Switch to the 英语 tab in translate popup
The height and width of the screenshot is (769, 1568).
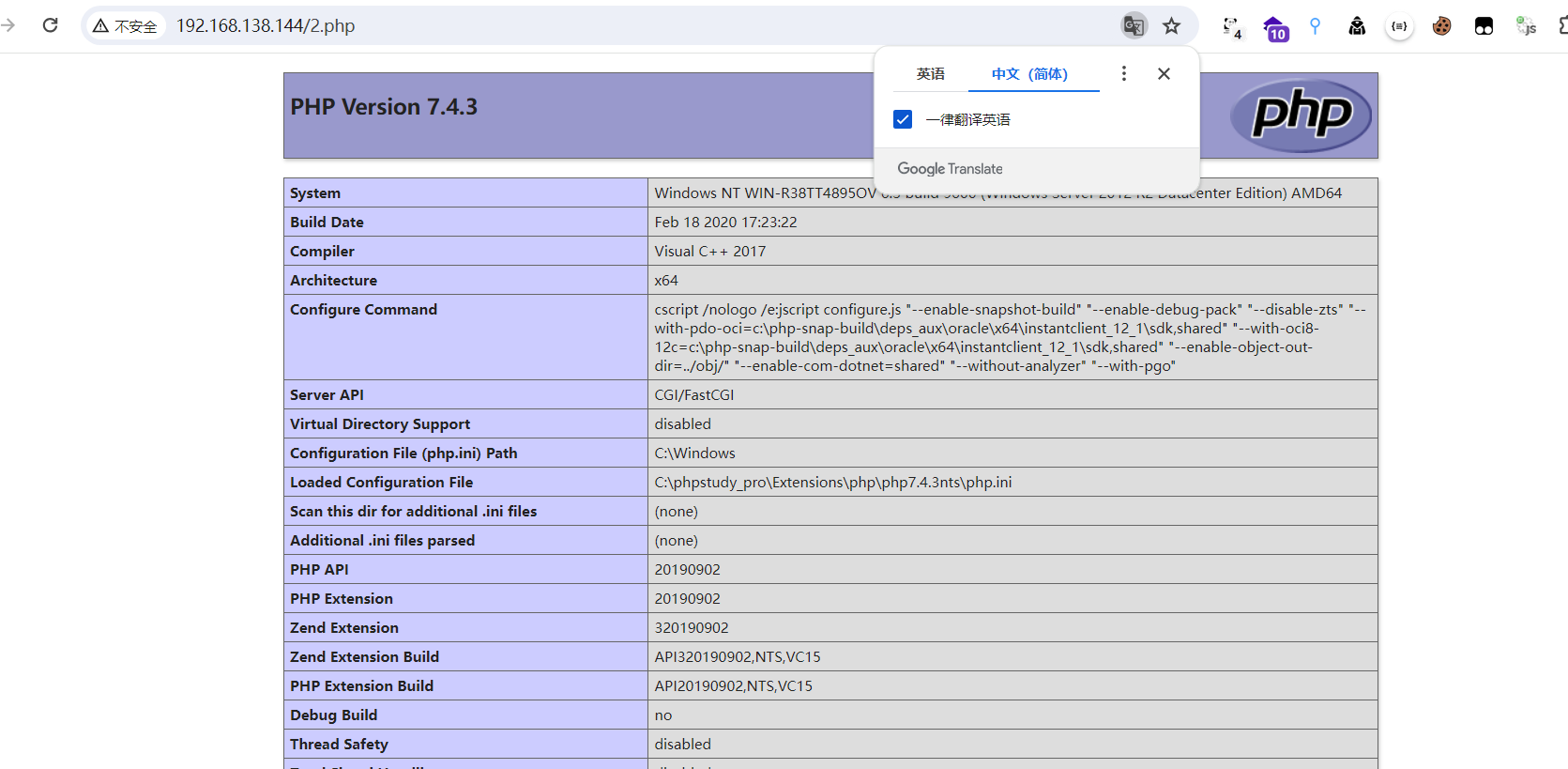[931, 74]
